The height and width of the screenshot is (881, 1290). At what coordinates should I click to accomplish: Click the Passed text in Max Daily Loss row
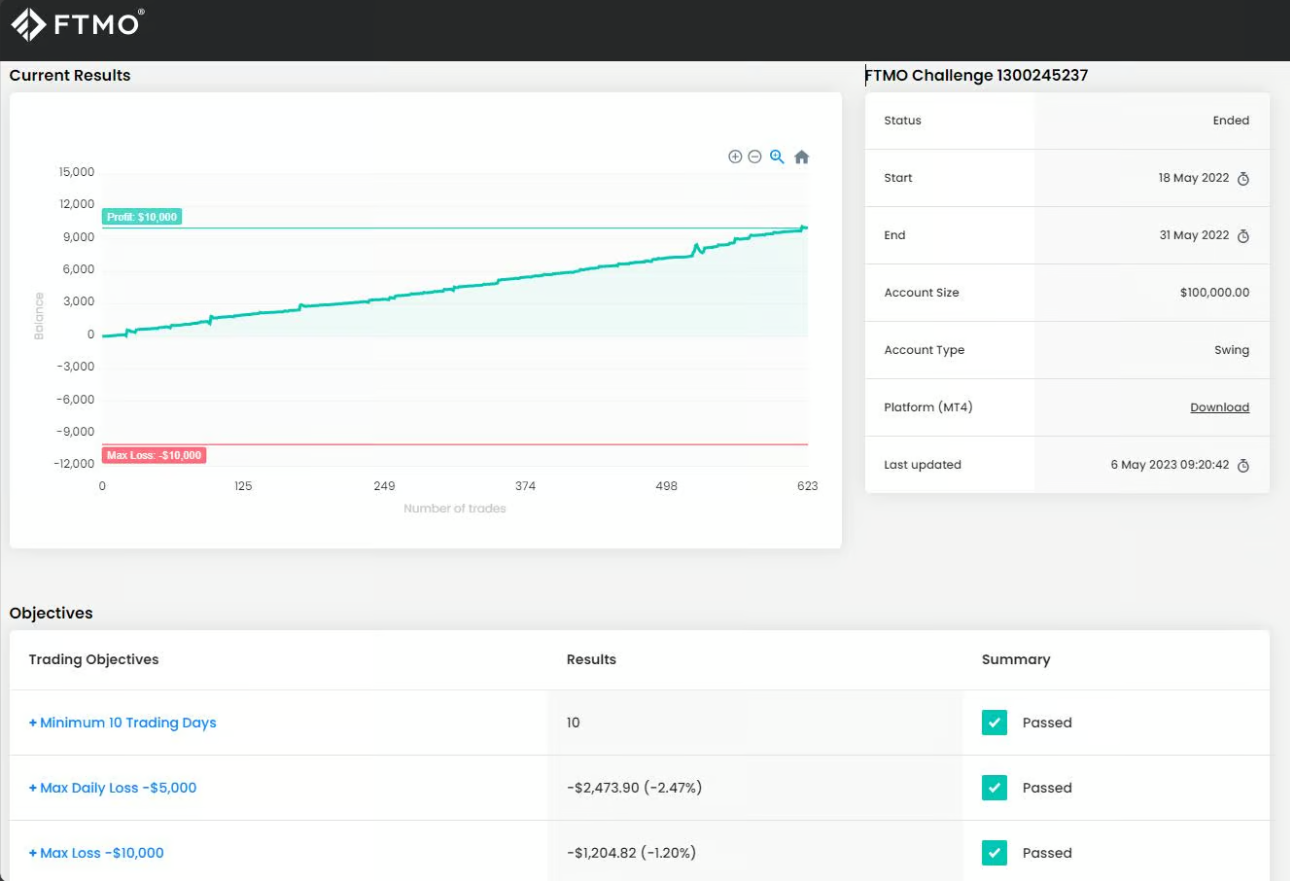click(1047, 788)
